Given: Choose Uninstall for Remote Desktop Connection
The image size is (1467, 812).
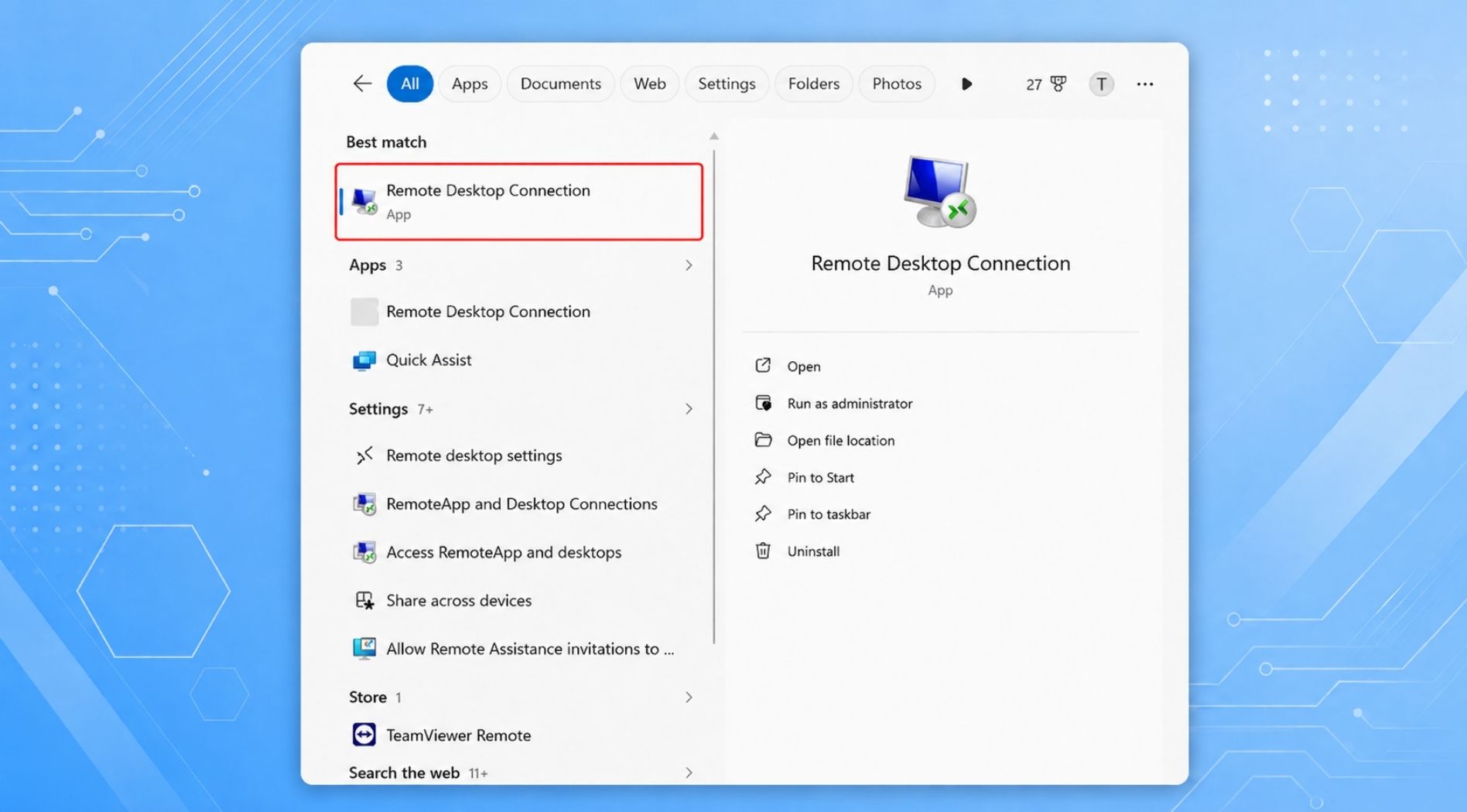Looking at the screenshot, I should [813, 551].
